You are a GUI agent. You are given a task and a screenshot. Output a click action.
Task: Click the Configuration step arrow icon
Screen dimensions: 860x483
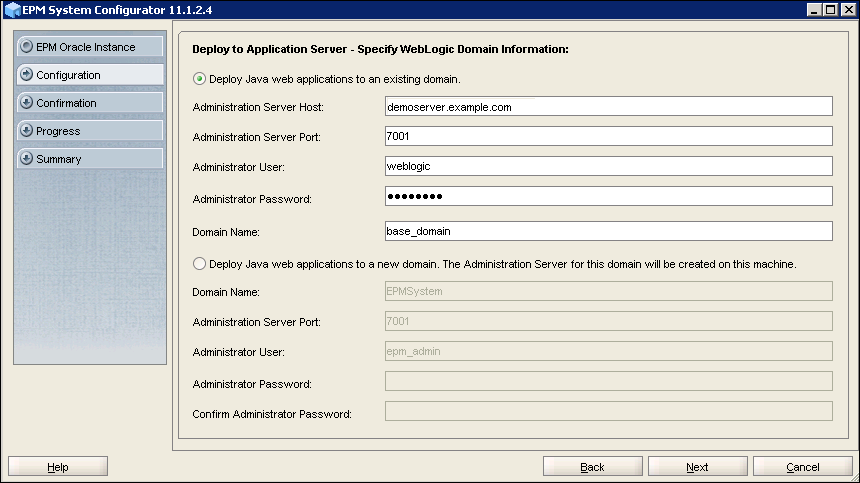[26, 75]
